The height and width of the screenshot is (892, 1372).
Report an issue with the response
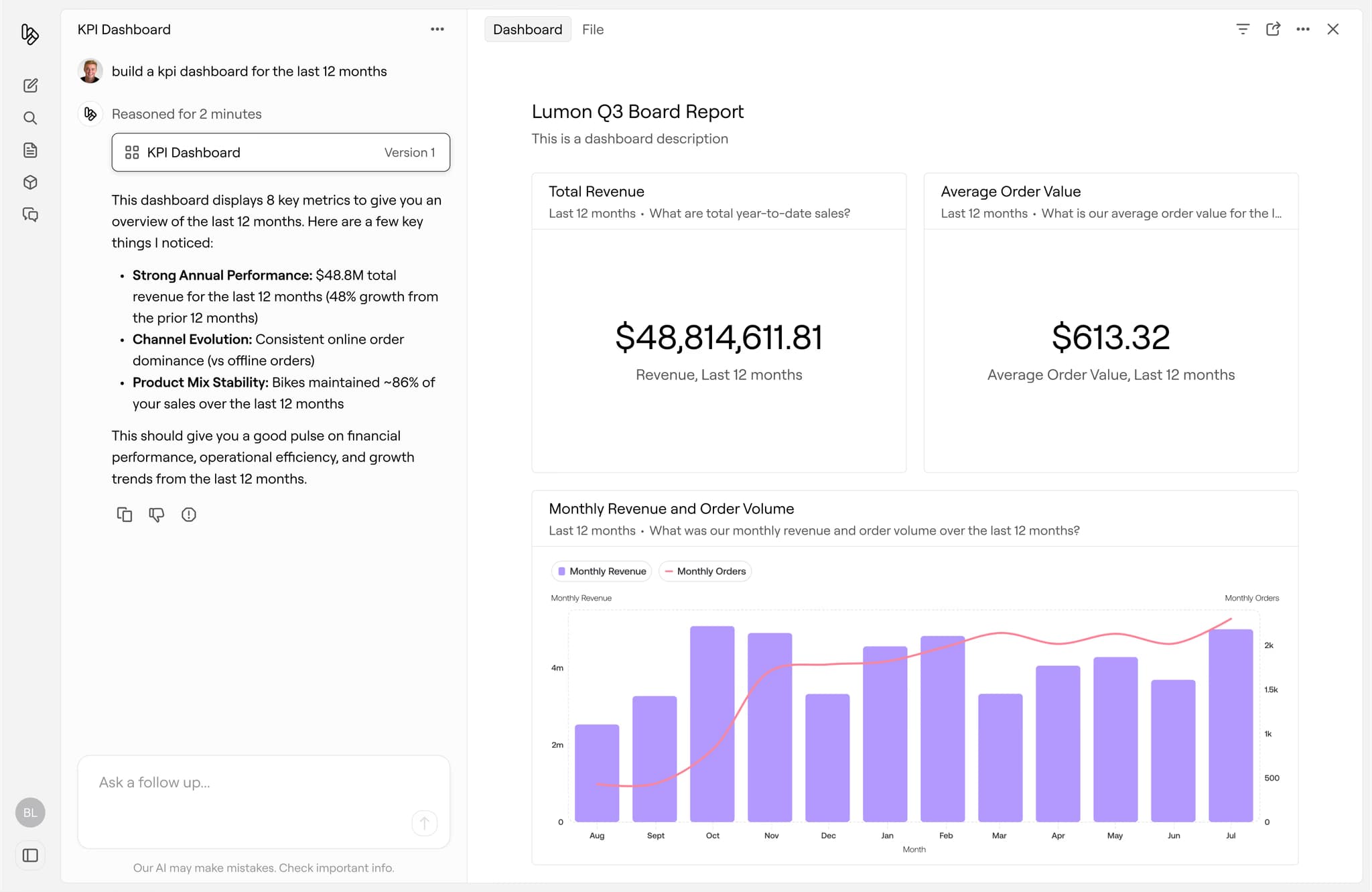click(189, 515)
